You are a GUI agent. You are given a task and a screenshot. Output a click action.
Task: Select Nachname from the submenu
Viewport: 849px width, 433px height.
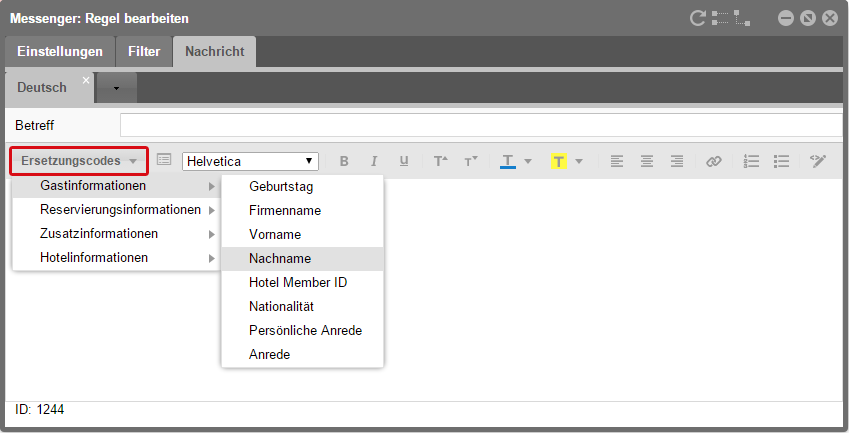(276, 258)
